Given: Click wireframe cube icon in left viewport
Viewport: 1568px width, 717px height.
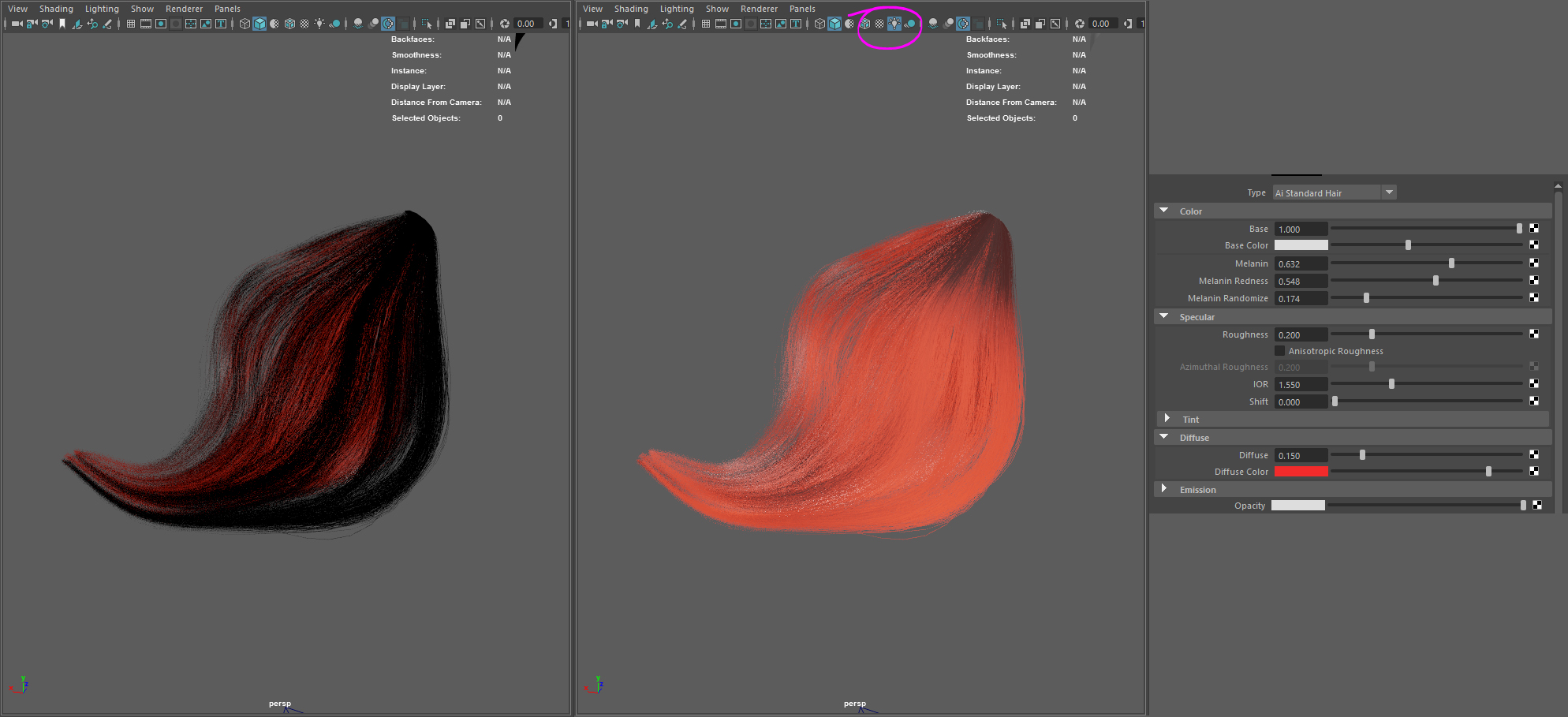Looking at the screenshot, I should point(245,24).
